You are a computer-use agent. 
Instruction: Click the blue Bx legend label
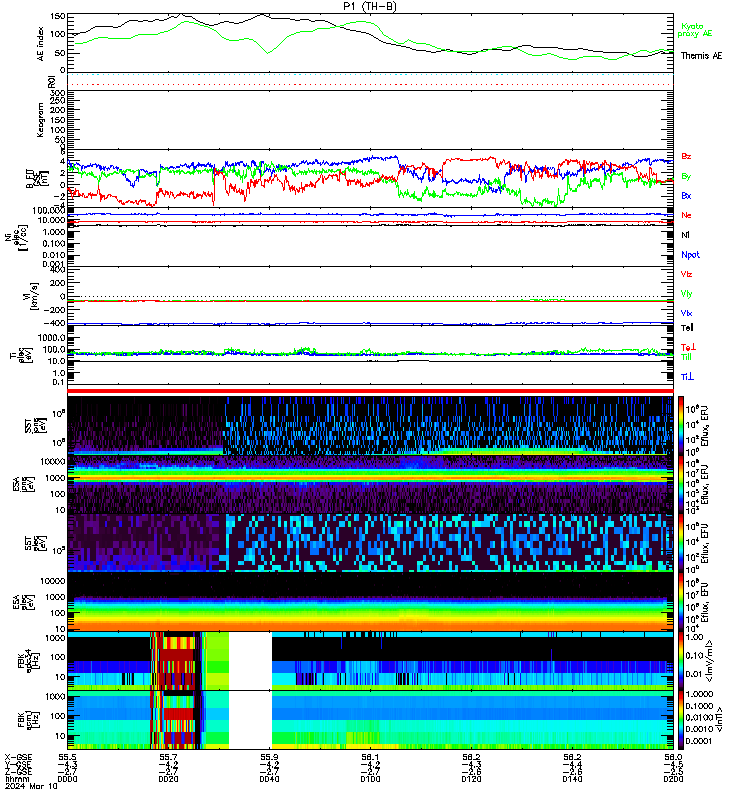click(x=686, y=195)
